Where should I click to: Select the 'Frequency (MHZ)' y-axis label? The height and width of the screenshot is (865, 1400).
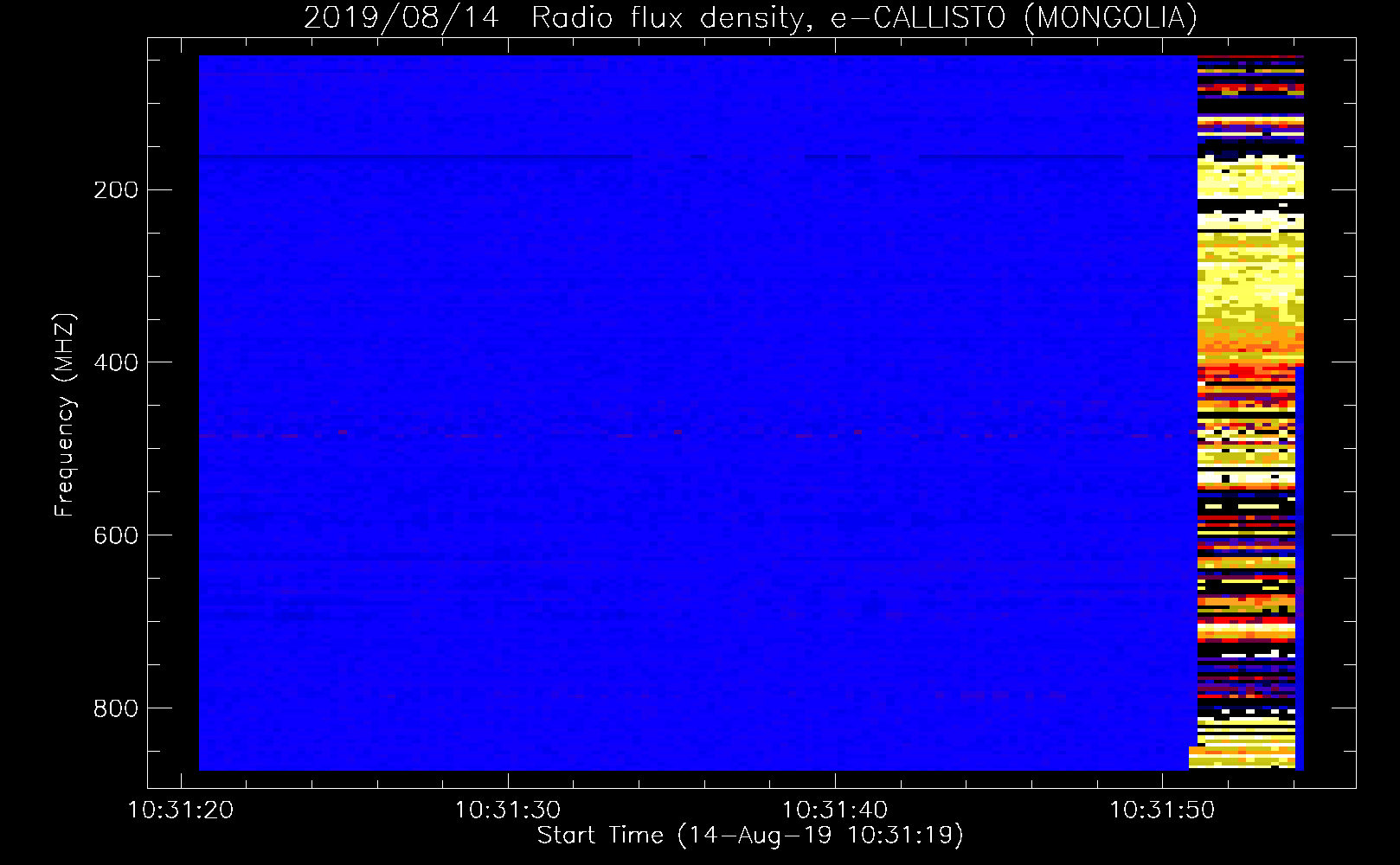tap(65, 414)
